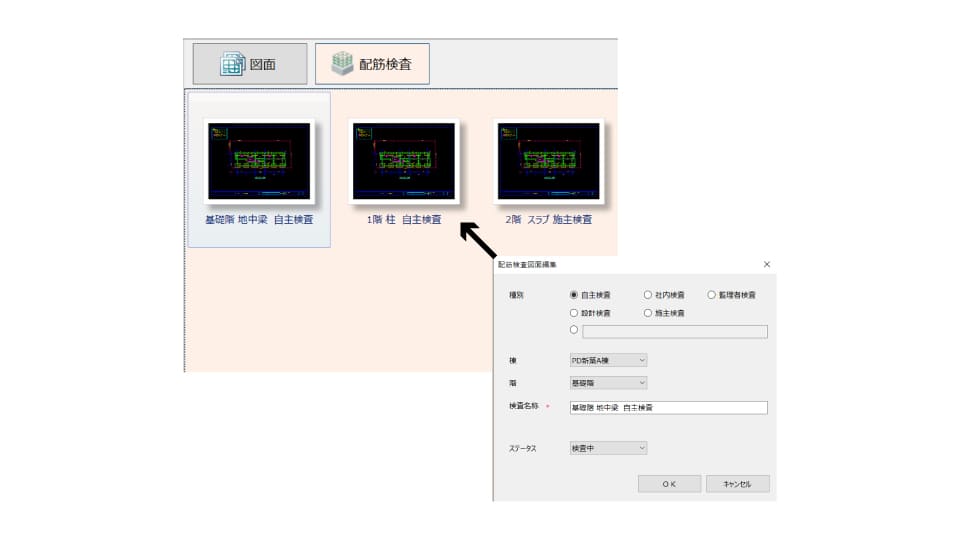Open the 階 dropdown showing 基礎階
This screenshot has height=540, width=960.
[x=608, y=383]
